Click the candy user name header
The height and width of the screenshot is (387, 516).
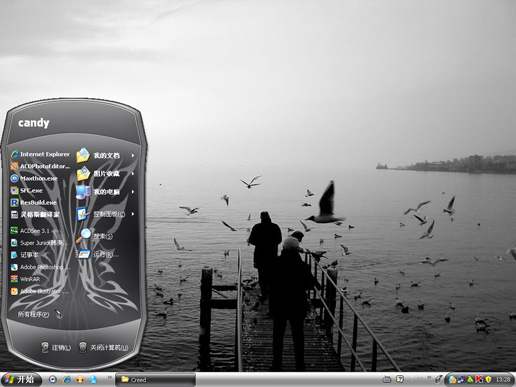pyautogui.click(x=34, y=123)
